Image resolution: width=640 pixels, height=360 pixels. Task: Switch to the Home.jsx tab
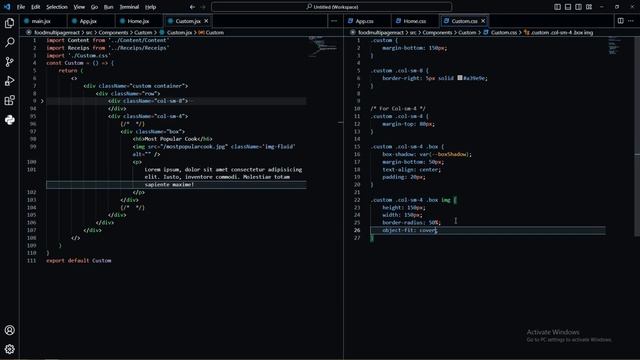click(138, 21)
